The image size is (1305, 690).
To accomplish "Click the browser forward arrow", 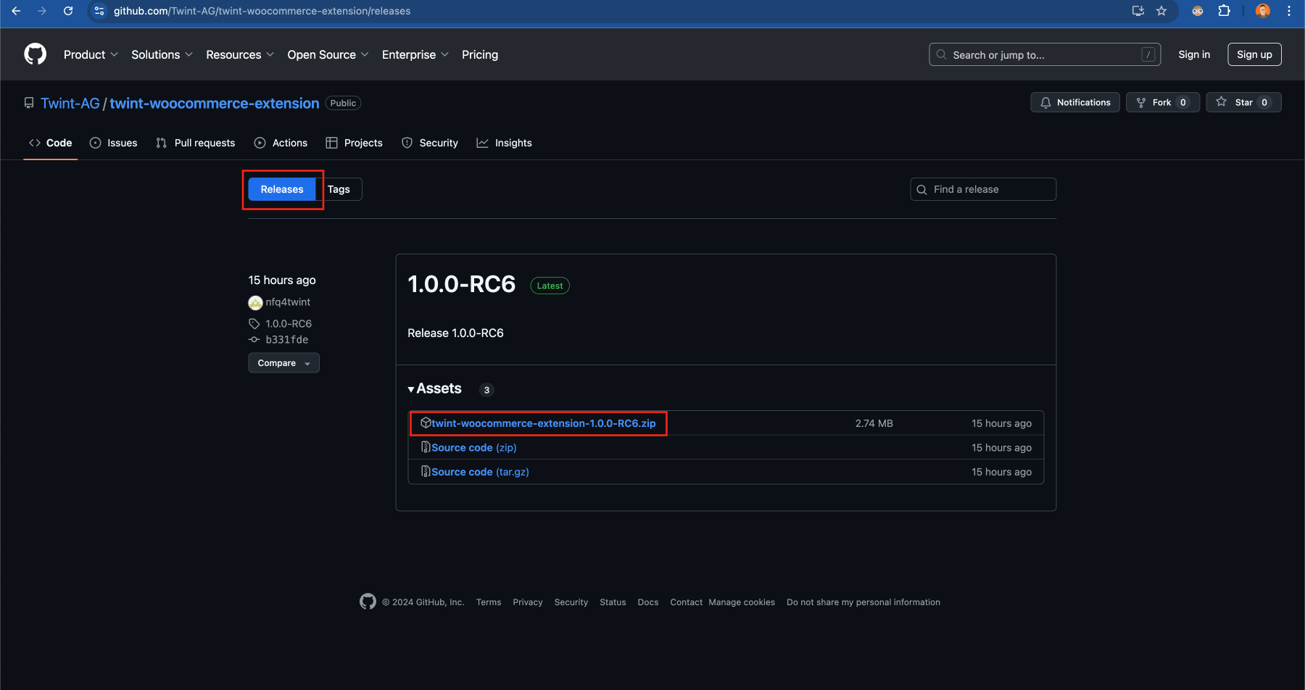I will 42,11.
